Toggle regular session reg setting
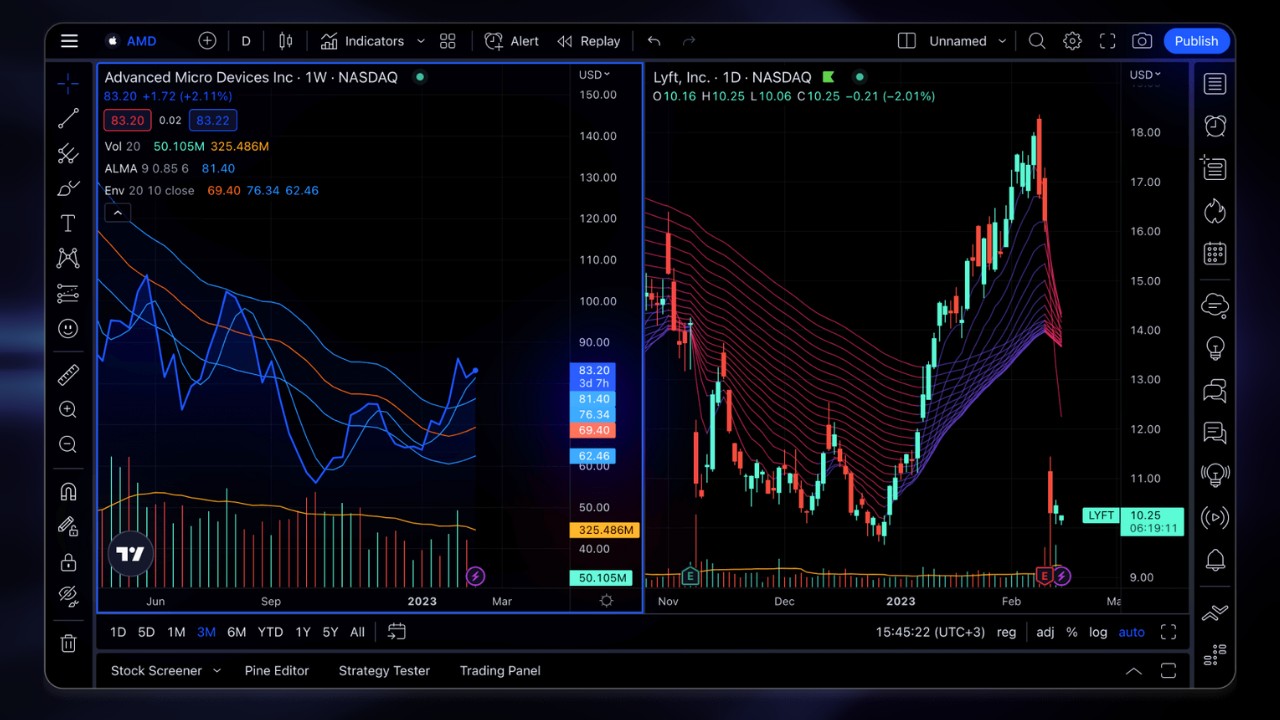Screen dimensions: 1280x720 pyautogui.click(x=1006, y=632)
